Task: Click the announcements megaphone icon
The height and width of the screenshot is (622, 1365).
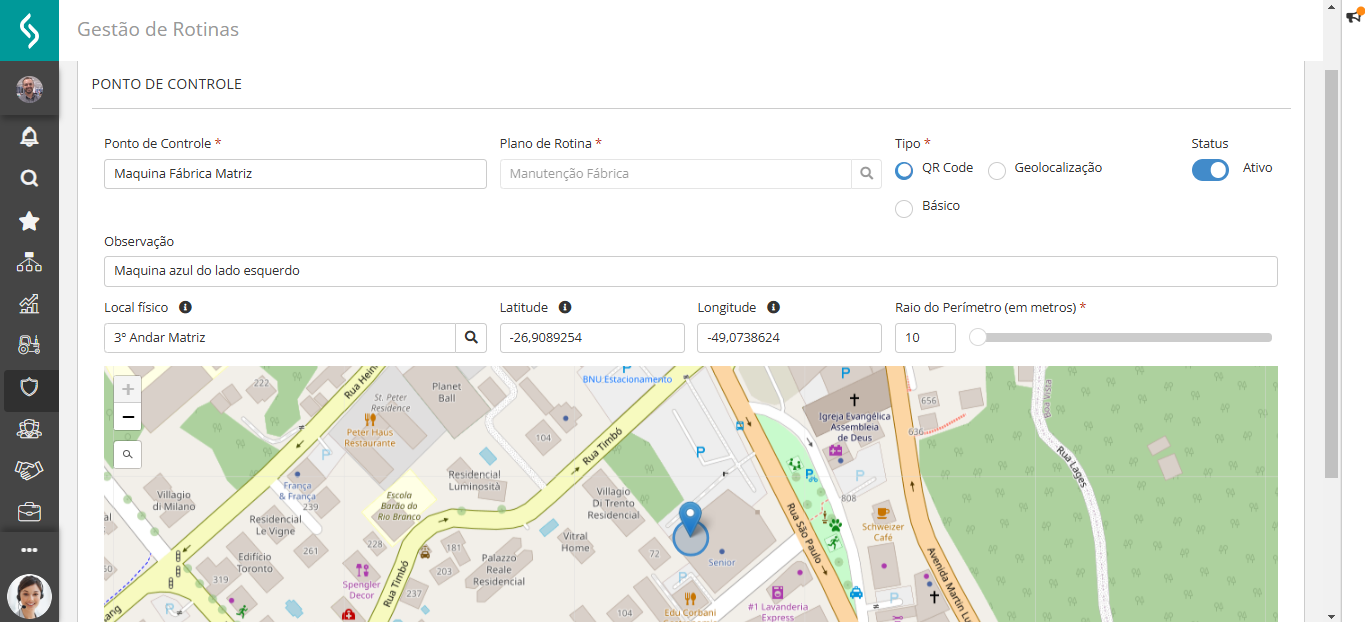Action: [x=1354, y=15]
